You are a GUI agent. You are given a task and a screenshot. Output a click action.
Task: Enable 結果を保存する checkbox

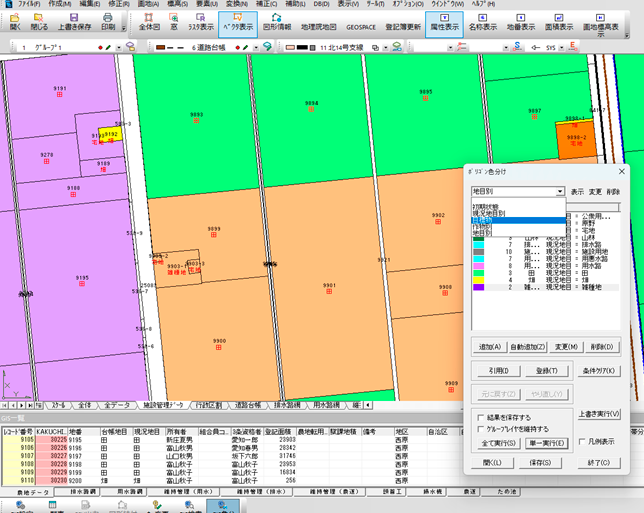coord(481,417)
